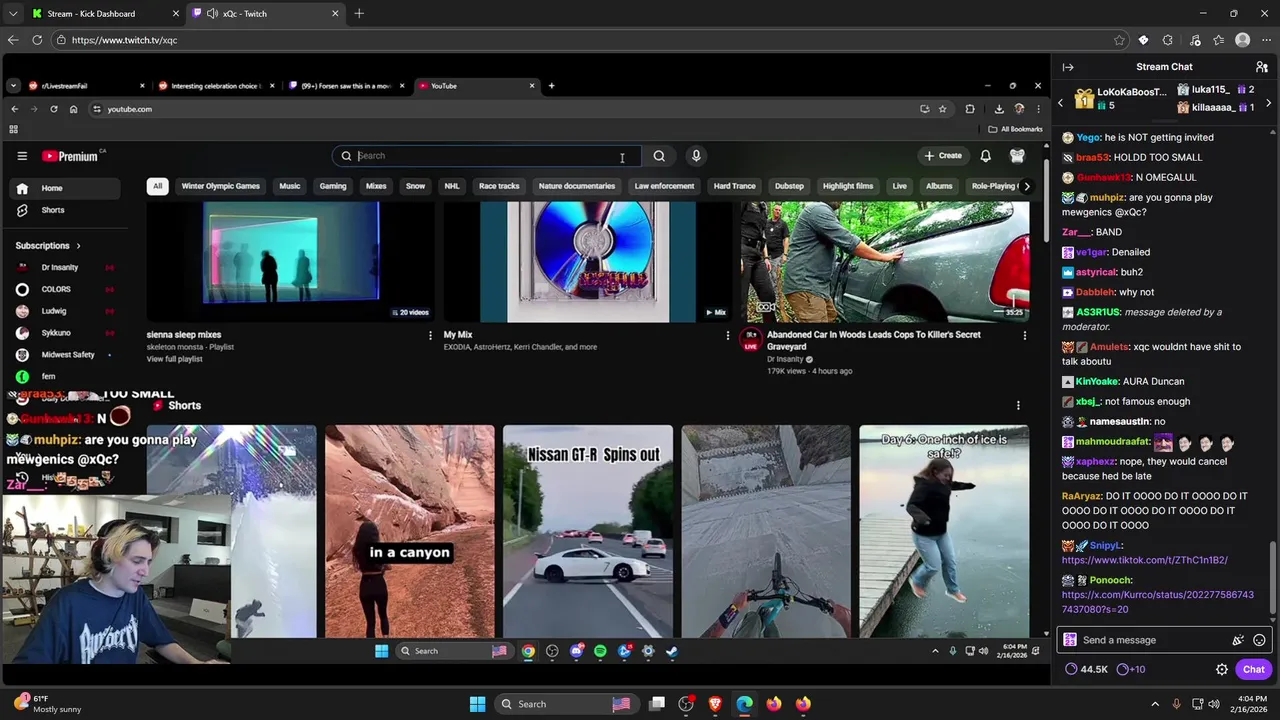1280x720 pixels.
Task: Expand the browser tab search dropdown
Action: tap(13, 14)
